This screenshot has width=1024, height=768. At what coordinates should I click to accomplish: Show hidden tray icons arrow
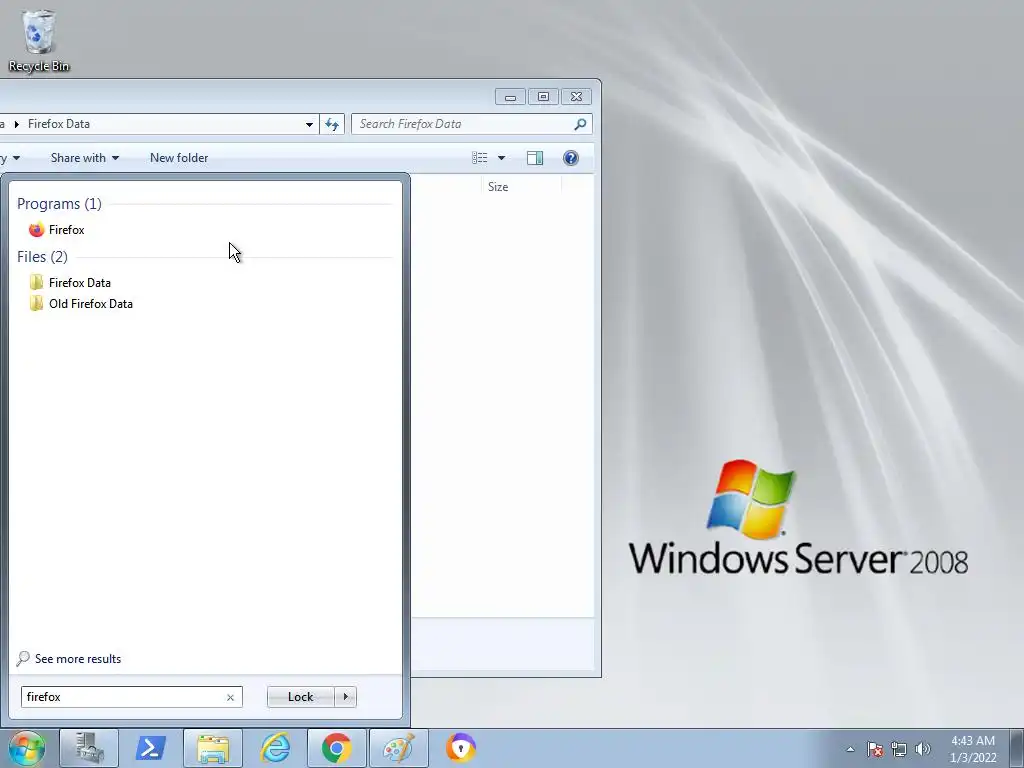click(x=850, y=749)
